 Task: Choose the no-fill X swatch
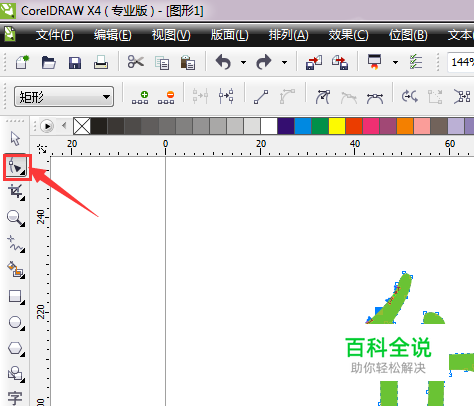82,126
